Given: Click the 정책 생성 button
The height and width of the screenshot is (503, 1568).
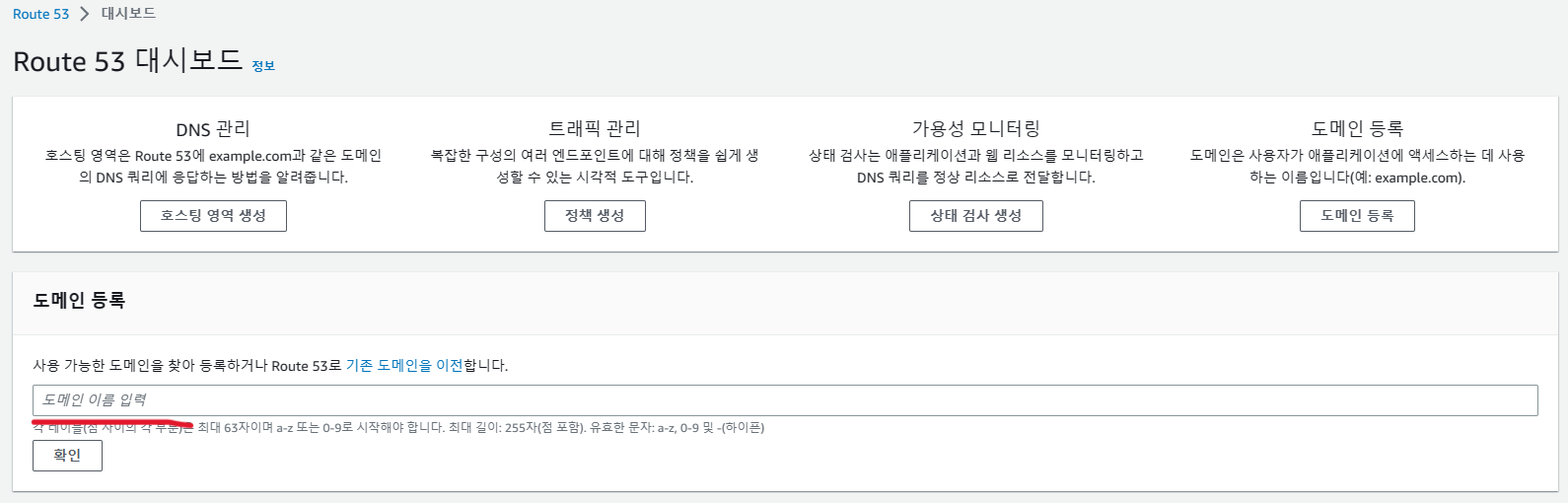Looking at the screenshot, I should pos(595,216).
